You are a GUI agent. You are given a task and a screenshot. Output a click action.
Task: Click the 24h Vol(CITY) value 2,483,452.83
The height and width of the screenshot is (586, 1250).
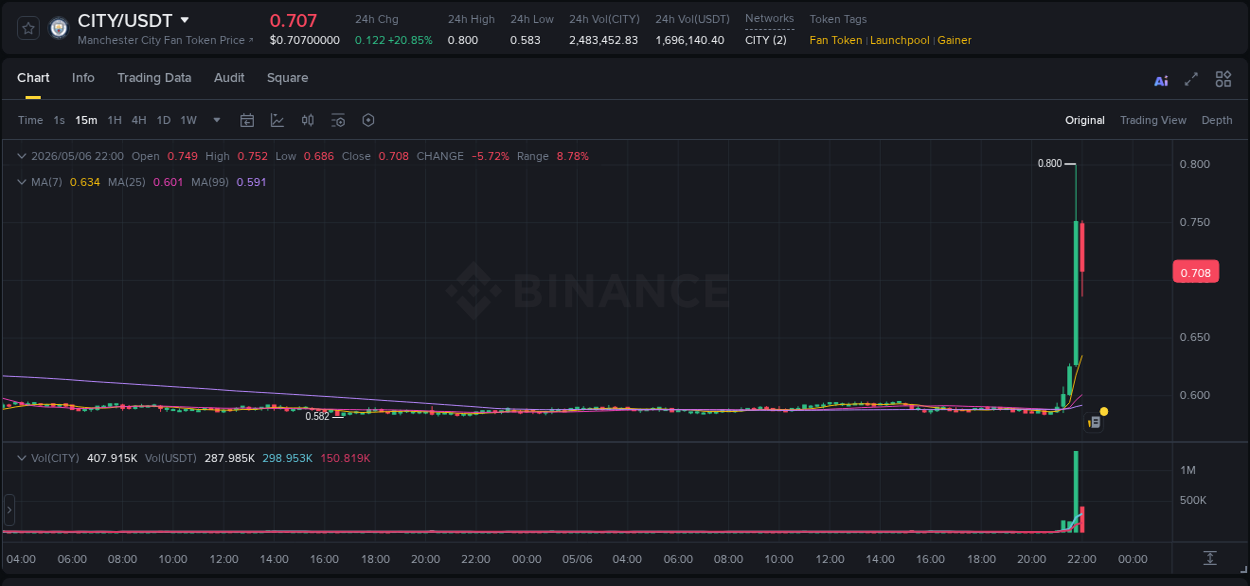(x=603, y=40)
